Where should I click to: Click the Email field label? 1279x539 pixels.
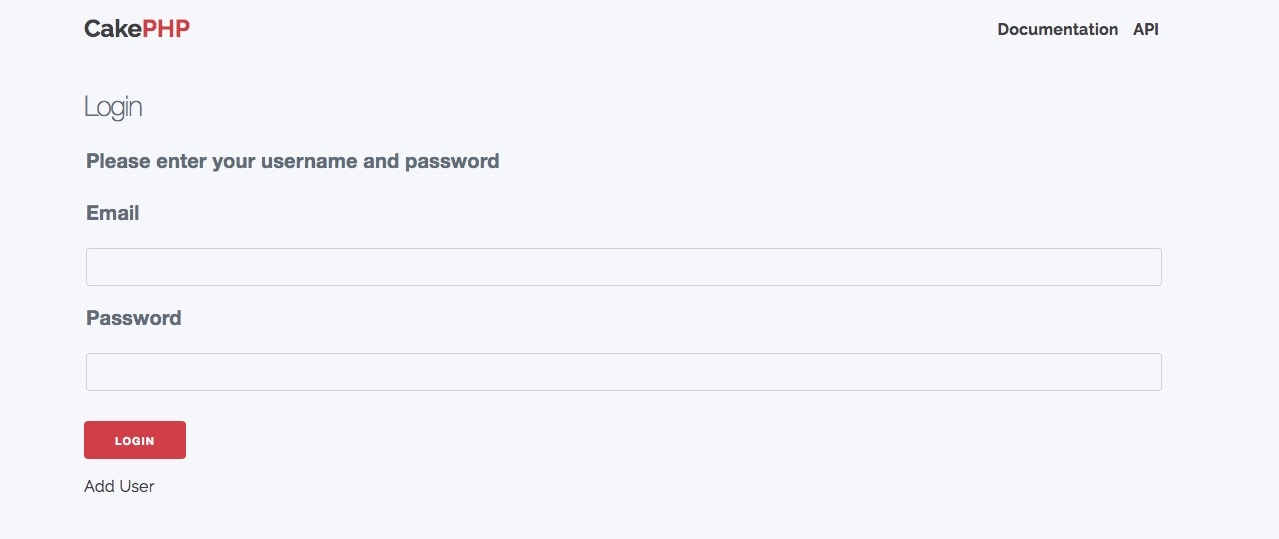(113, 213)
